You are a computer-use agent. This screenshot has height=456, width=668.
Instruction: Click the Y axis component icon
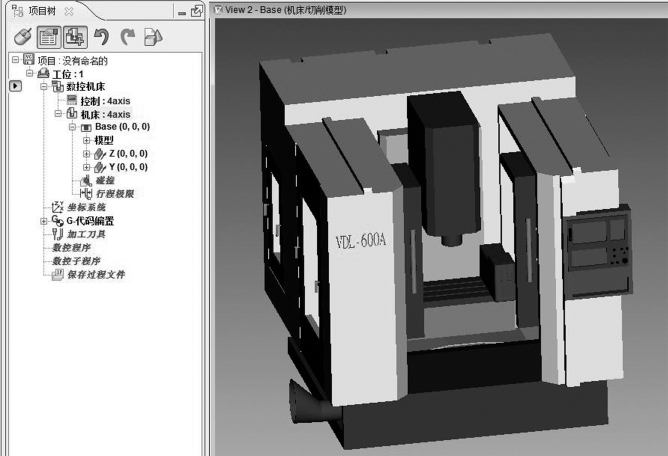click(x=100, y=167)
